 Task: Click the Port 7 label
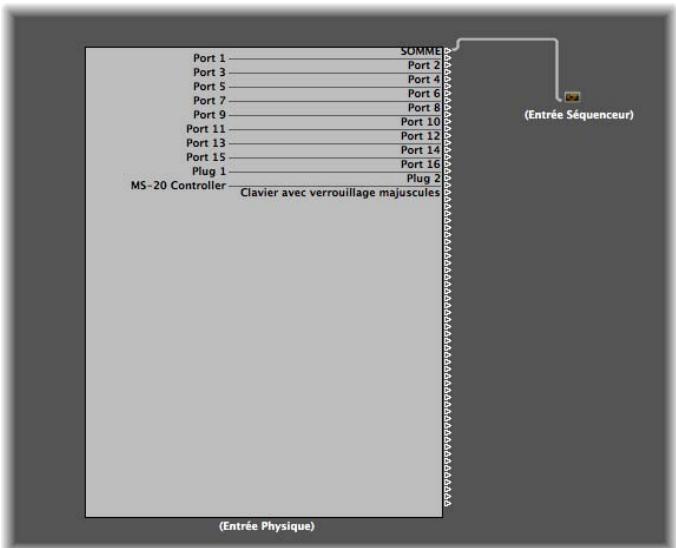[x=209, y=100]
